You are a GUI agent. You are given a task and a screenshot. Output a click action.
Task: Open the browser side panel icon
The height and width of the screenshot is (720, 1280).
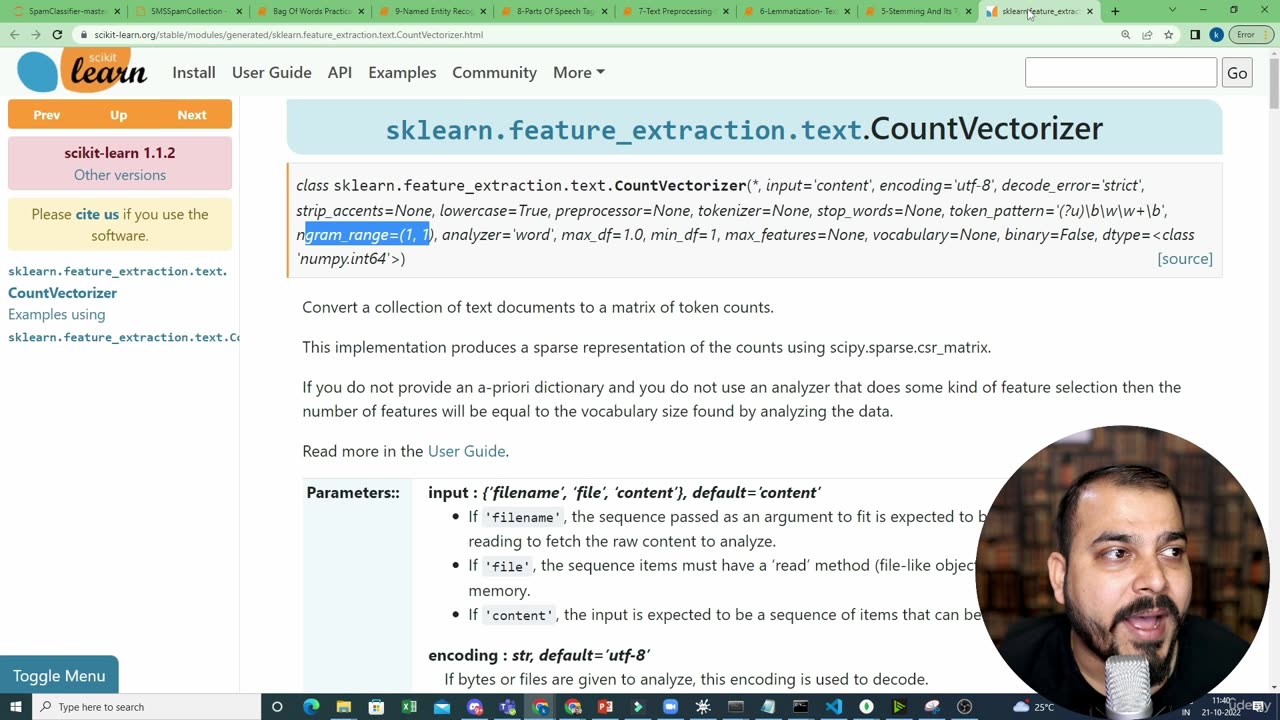[1195, 34]
